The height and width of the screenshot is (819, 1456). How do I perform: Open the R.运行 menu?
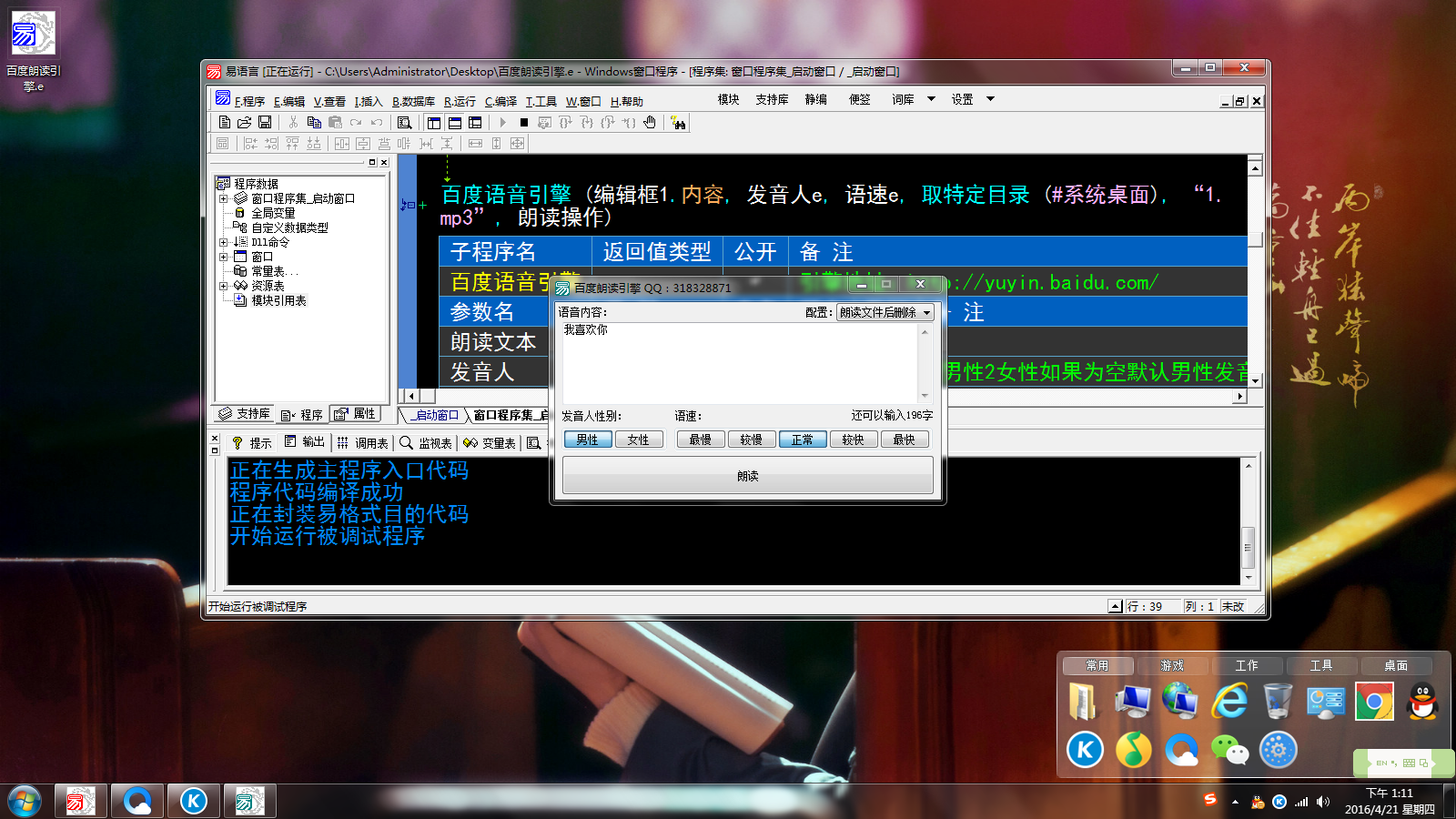[460, 101]
